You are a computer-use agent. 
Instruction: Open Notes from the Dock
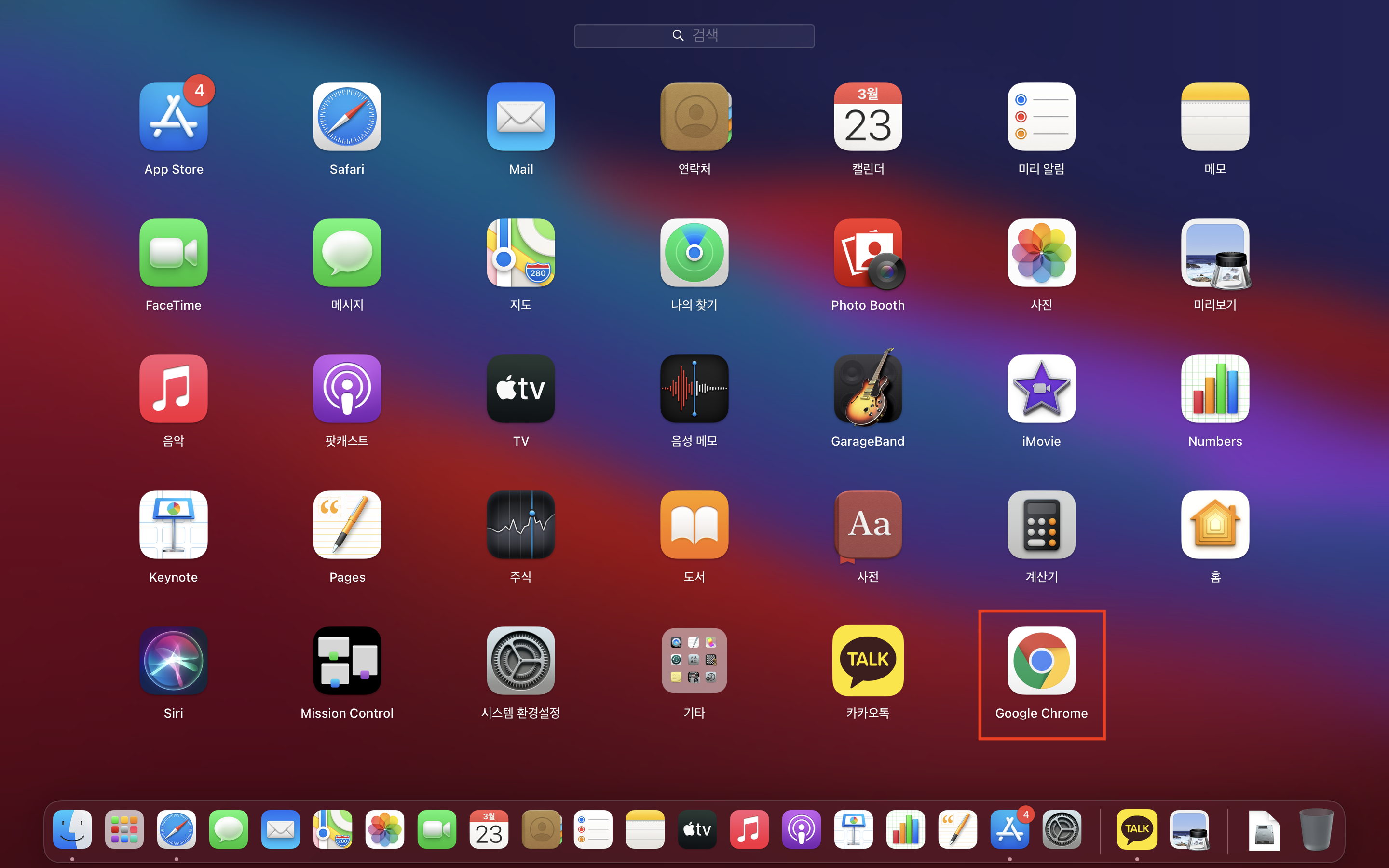[x=645, y=829]
